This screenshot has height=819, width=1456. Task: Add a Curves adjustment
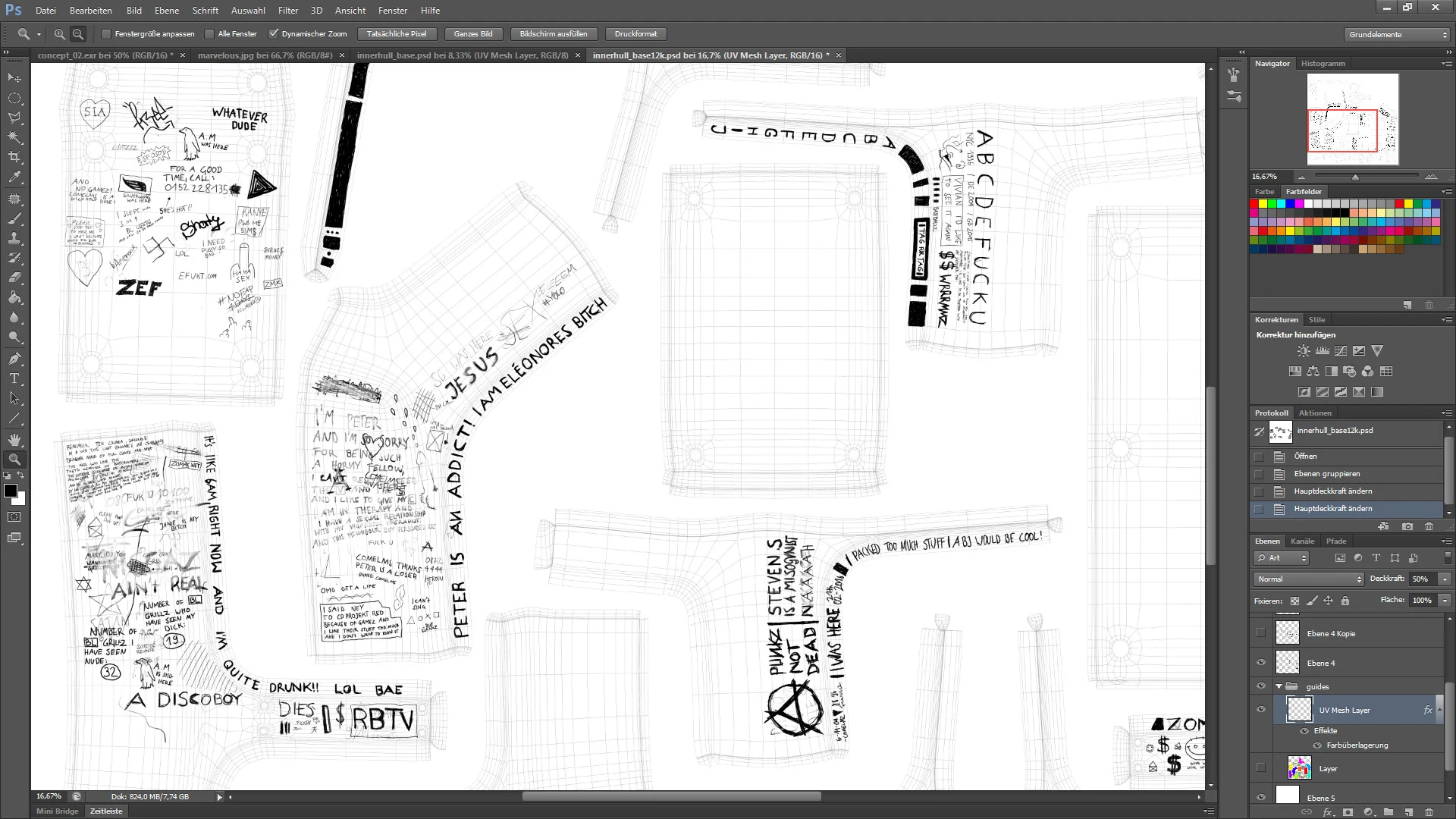[x=1341, y=351]
